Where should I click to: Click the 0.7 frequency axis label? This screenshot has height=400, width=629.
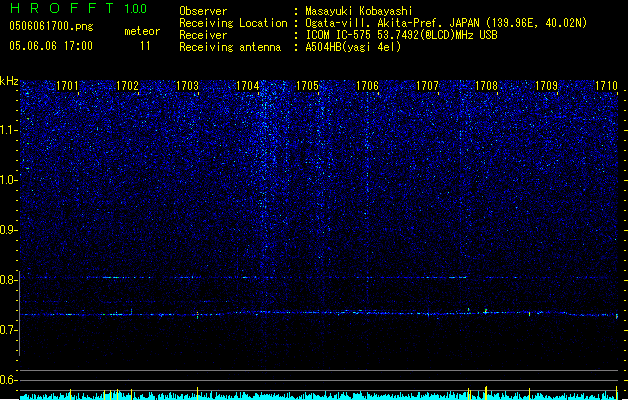[8, 330]
